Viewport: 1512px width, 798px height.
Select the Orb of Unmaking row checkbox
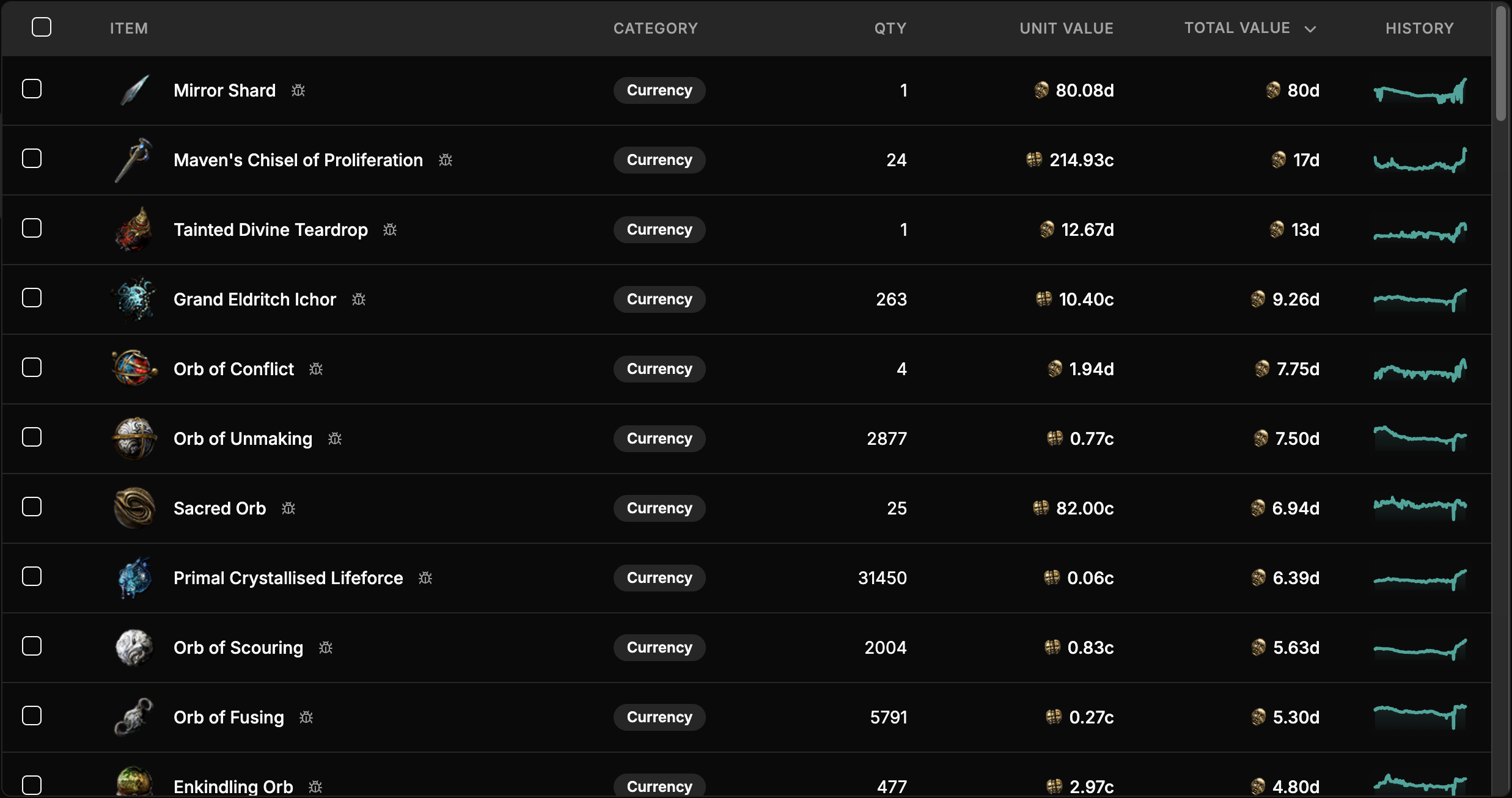pos(32,437)
